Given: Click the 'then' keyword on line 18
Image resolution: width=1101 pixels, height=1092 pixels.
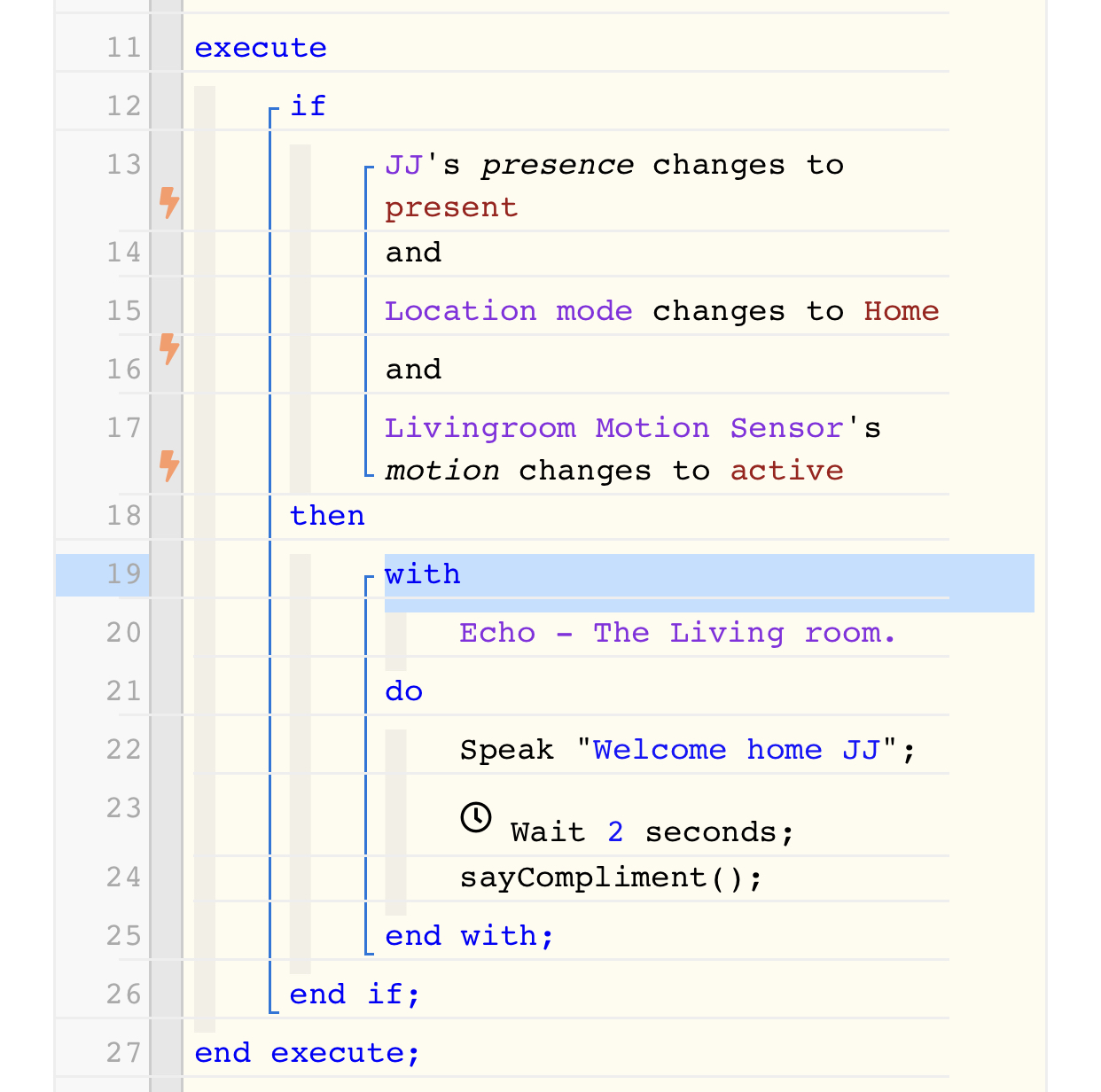Looking at the screenshot, I should coord(328,516).
